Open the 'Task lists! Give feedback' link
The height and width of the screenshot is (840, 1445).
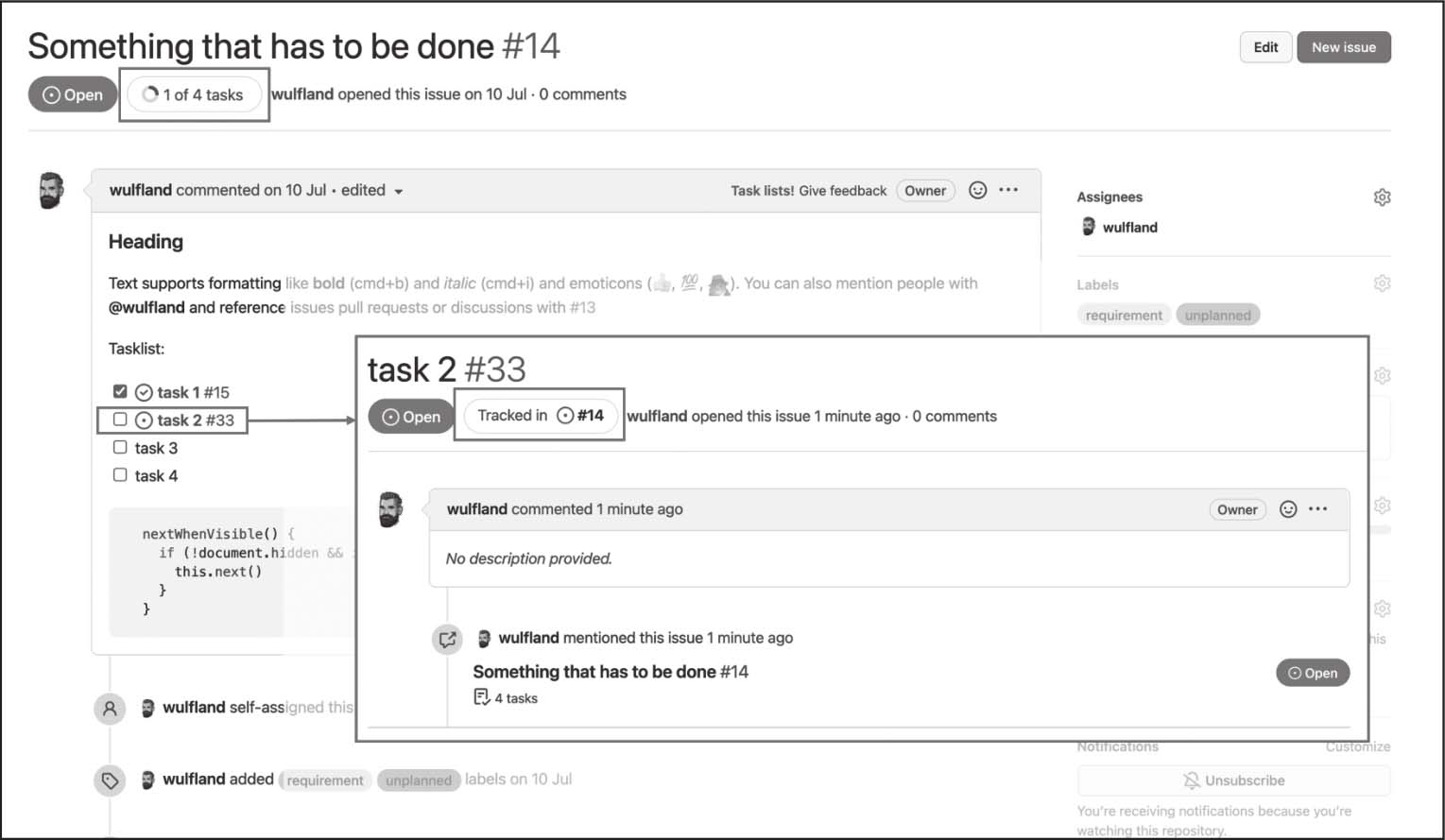pos(808,191)
